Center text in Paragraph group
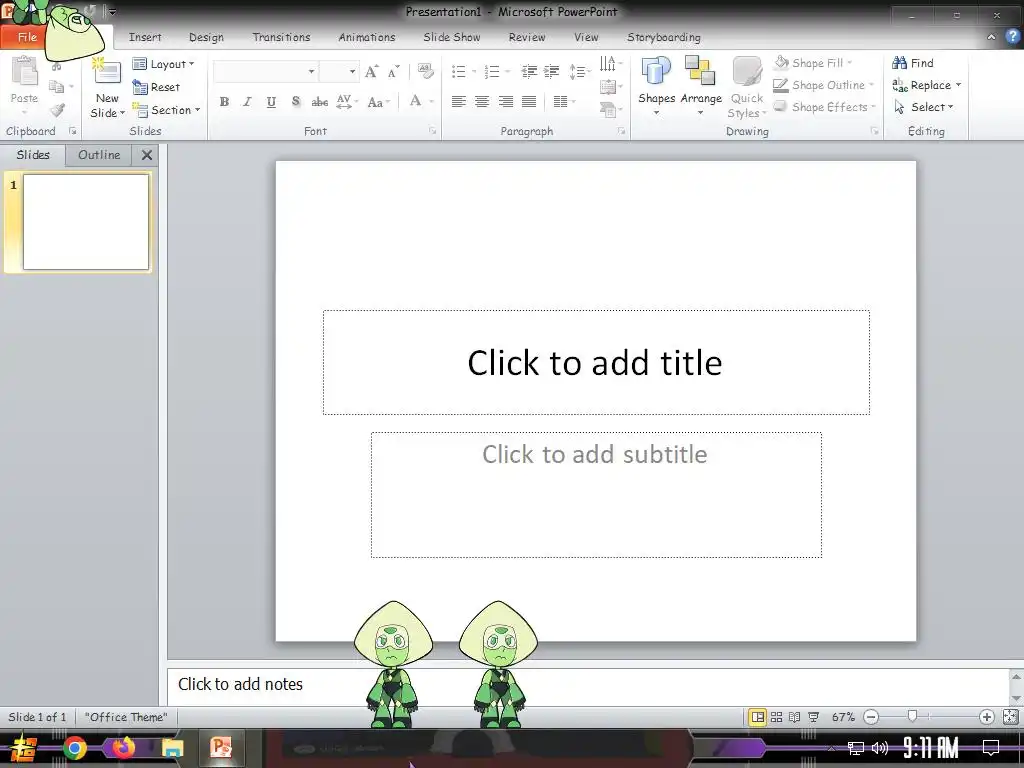Viewport: 1024px width, 768px height. [x=482, y=101]
